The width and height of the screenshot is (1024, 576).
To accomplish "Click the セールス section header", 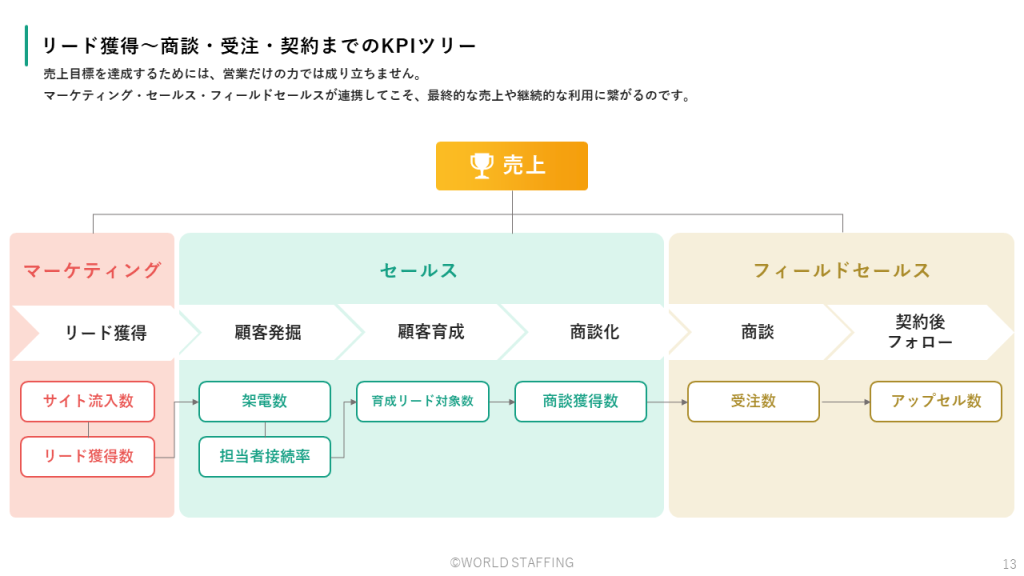I will pos(419,270).
